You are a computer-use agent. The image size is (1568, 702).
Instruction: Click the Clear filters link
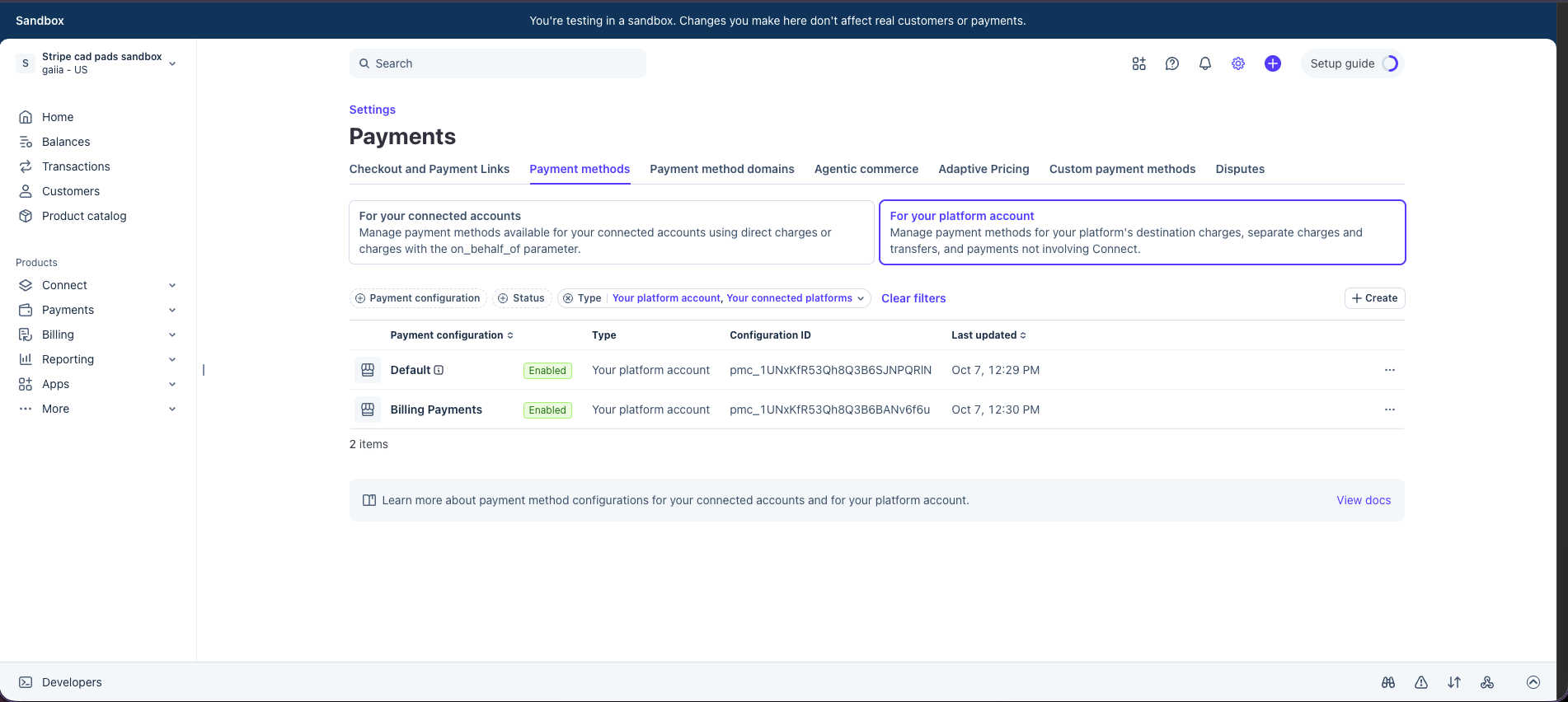[913, 298]
